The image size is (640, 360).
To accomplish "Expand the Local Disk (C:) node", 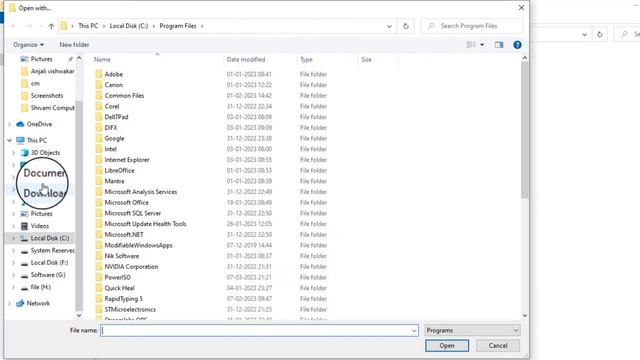I will (13, 238).
